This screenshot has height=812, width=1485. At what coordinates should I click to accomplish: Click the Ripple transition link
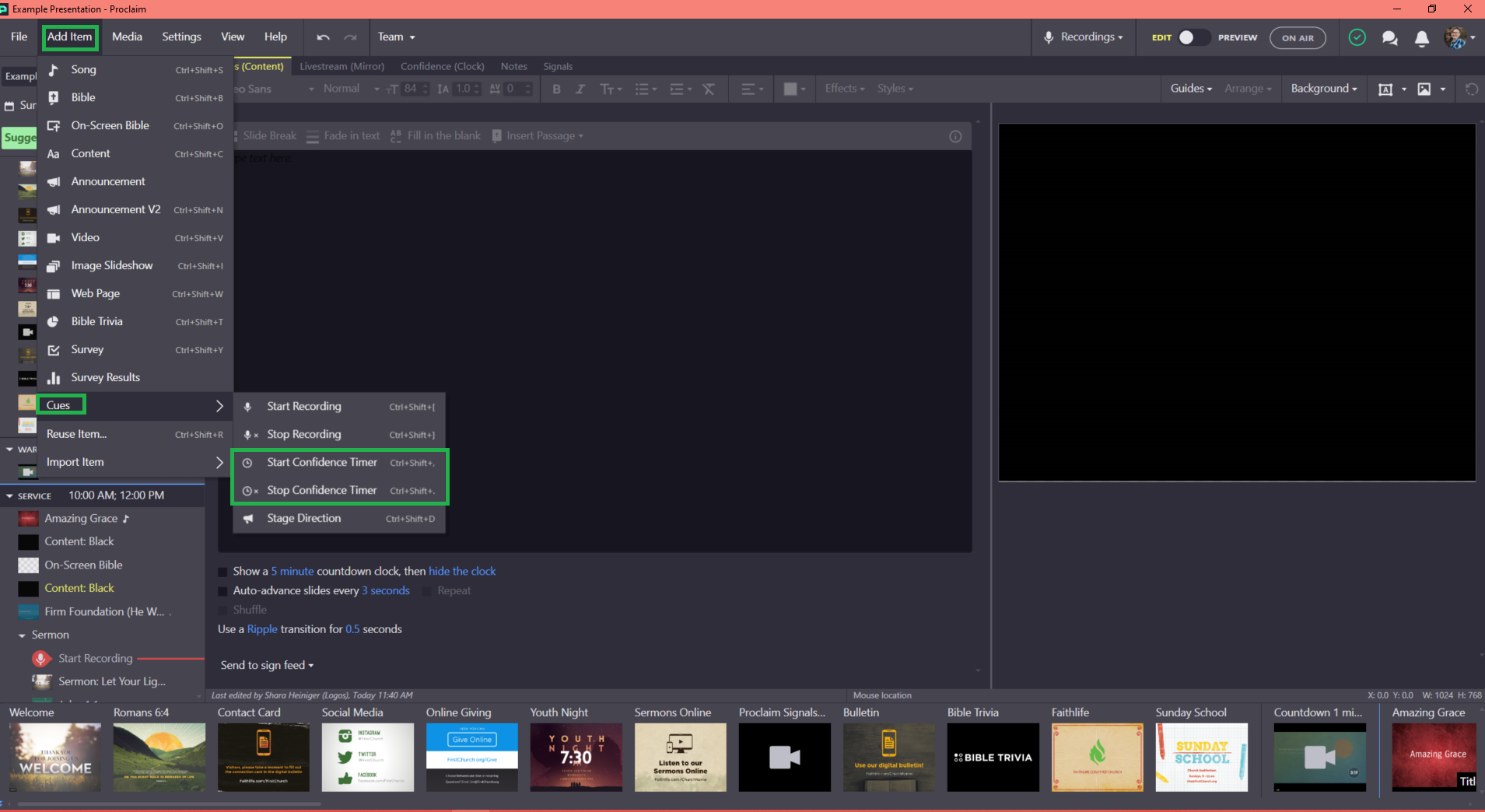(262, 629)
